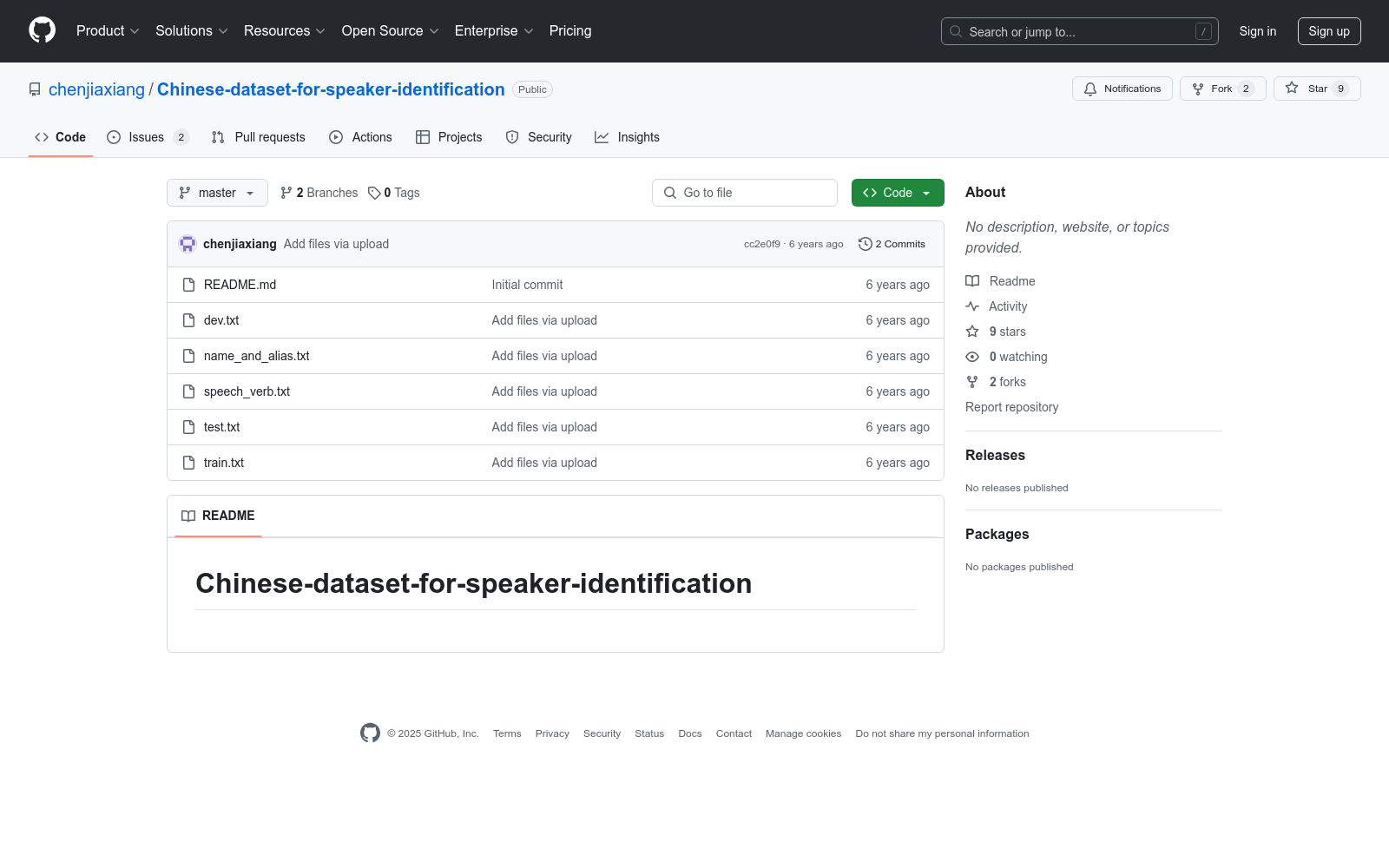Open the Chinese-dataset-for-speaker-identification repository title link

pos(331,89)
